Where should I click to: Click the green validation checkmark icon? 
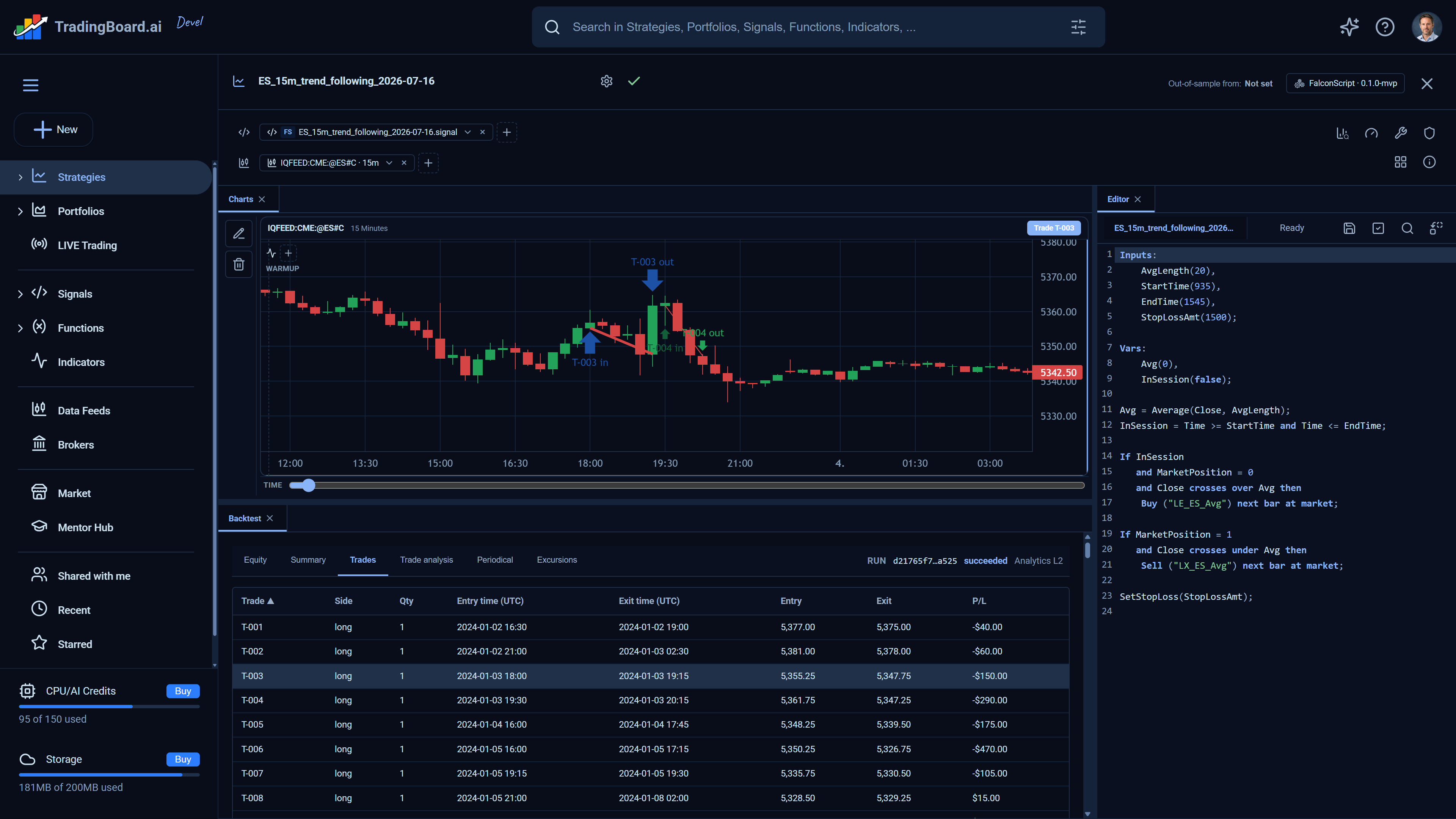click(634, 82)
